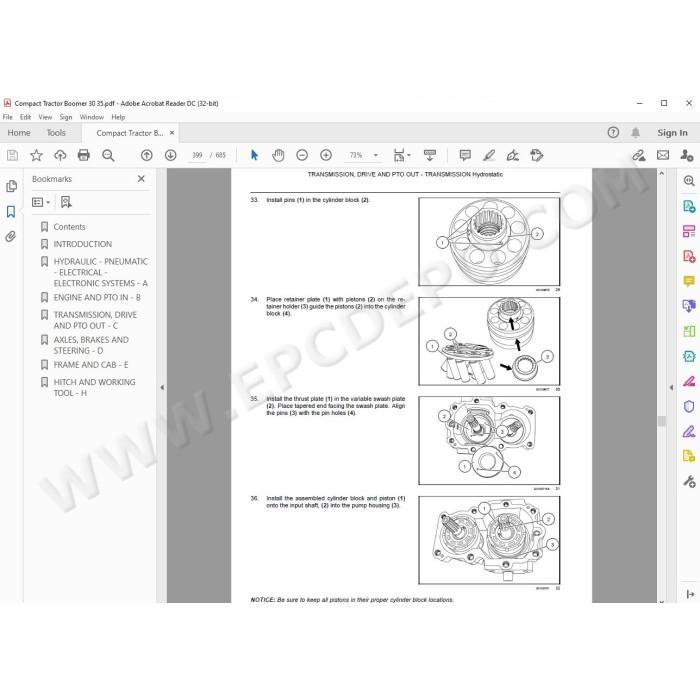Open the Find text magnifier tool
The image size is (700, 700).
tap(108, 155)
